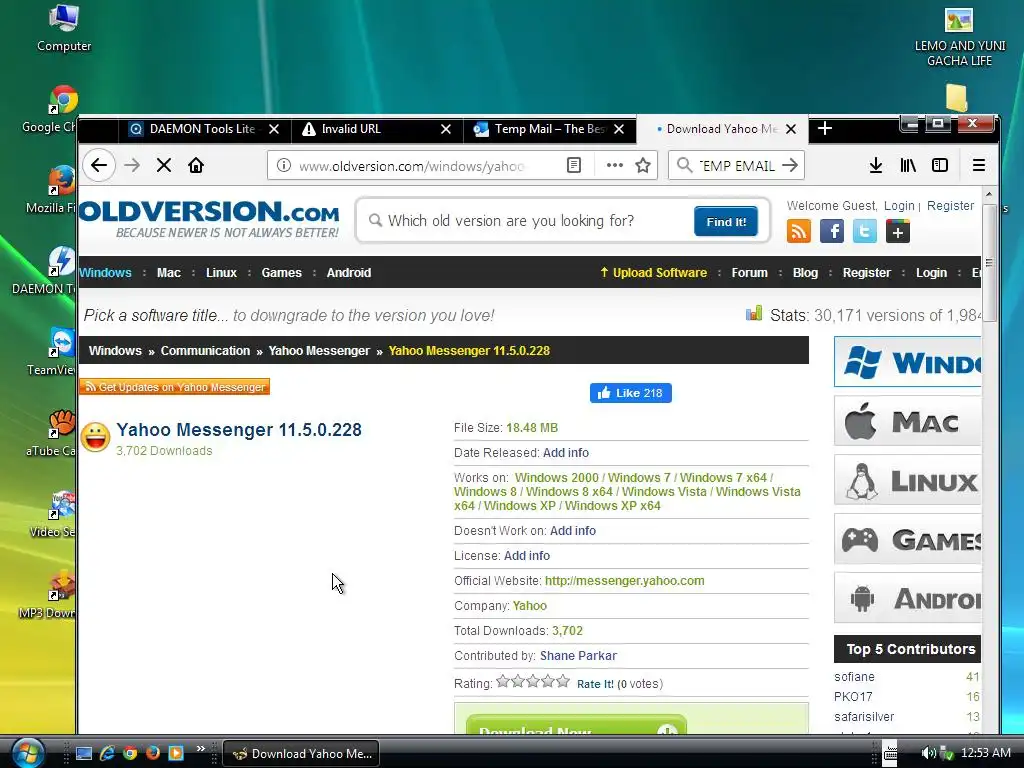Click the Windows Start orb
Viewport: 1024px width, 768px height.
tap(27, 753)
